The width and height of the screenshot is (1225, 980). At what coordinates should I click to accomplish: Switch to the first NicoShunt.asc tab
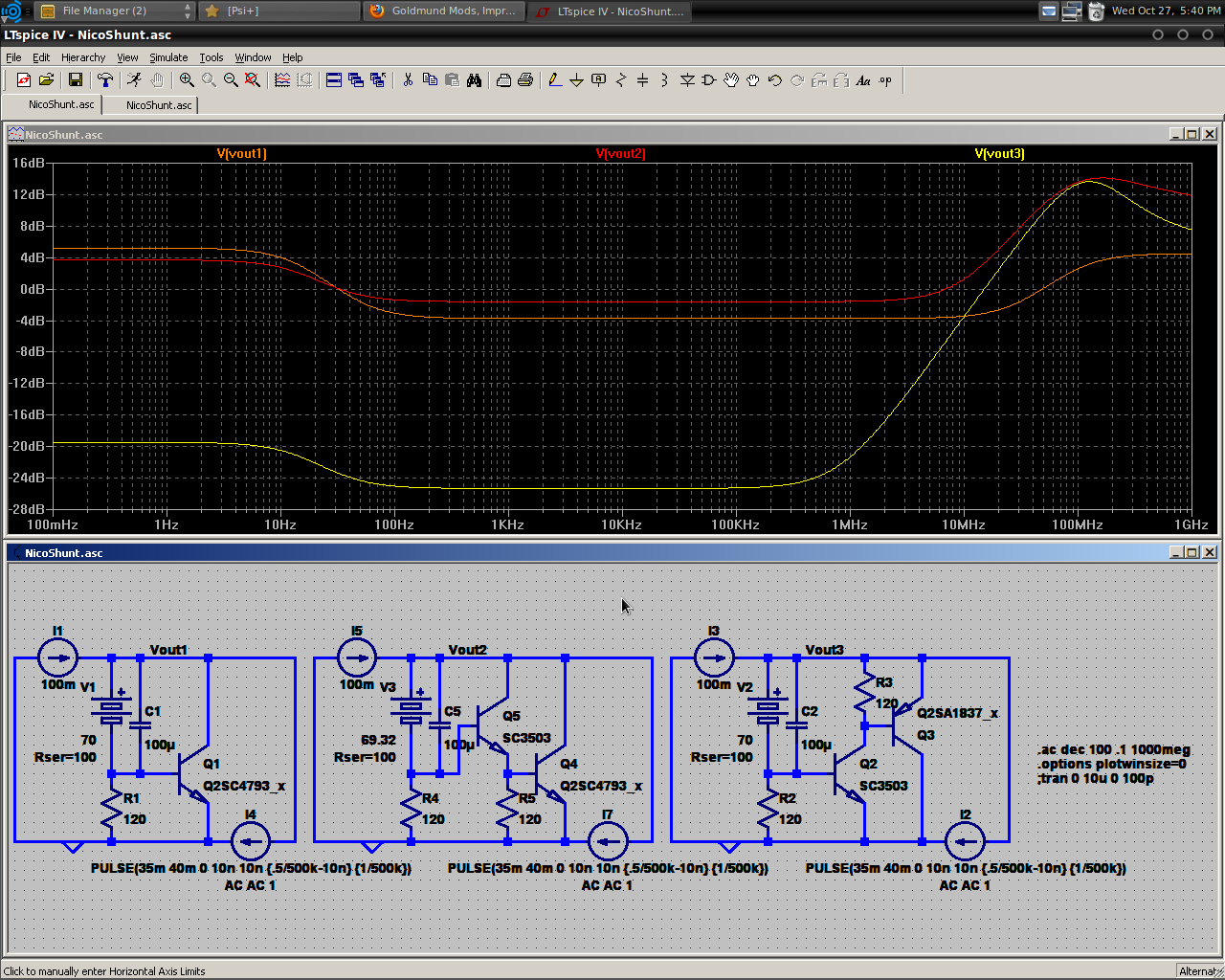click(x=61, y=104)
